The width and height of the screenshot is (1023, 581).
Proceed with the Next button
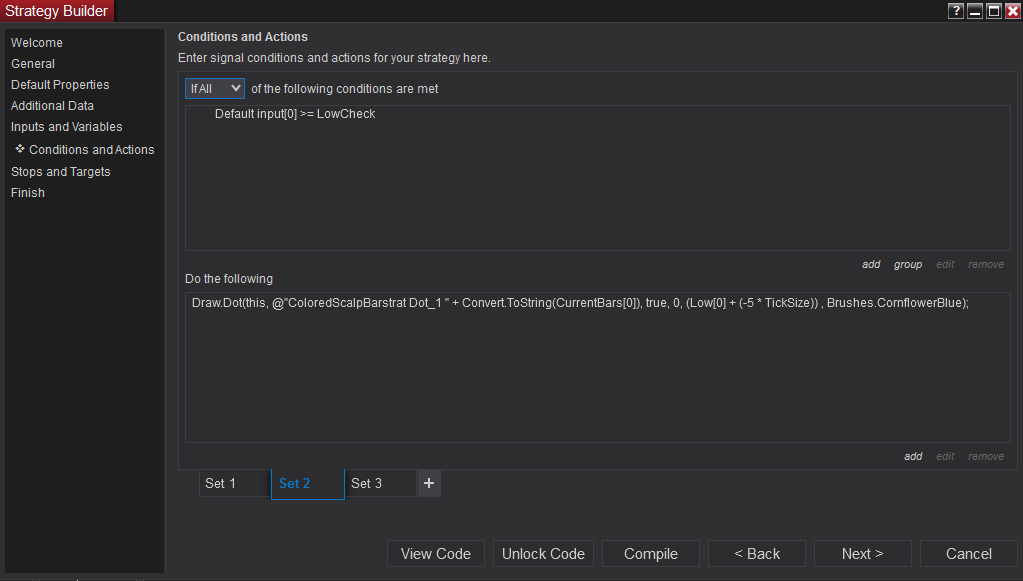pyautogui.click(x=862, y=554)
